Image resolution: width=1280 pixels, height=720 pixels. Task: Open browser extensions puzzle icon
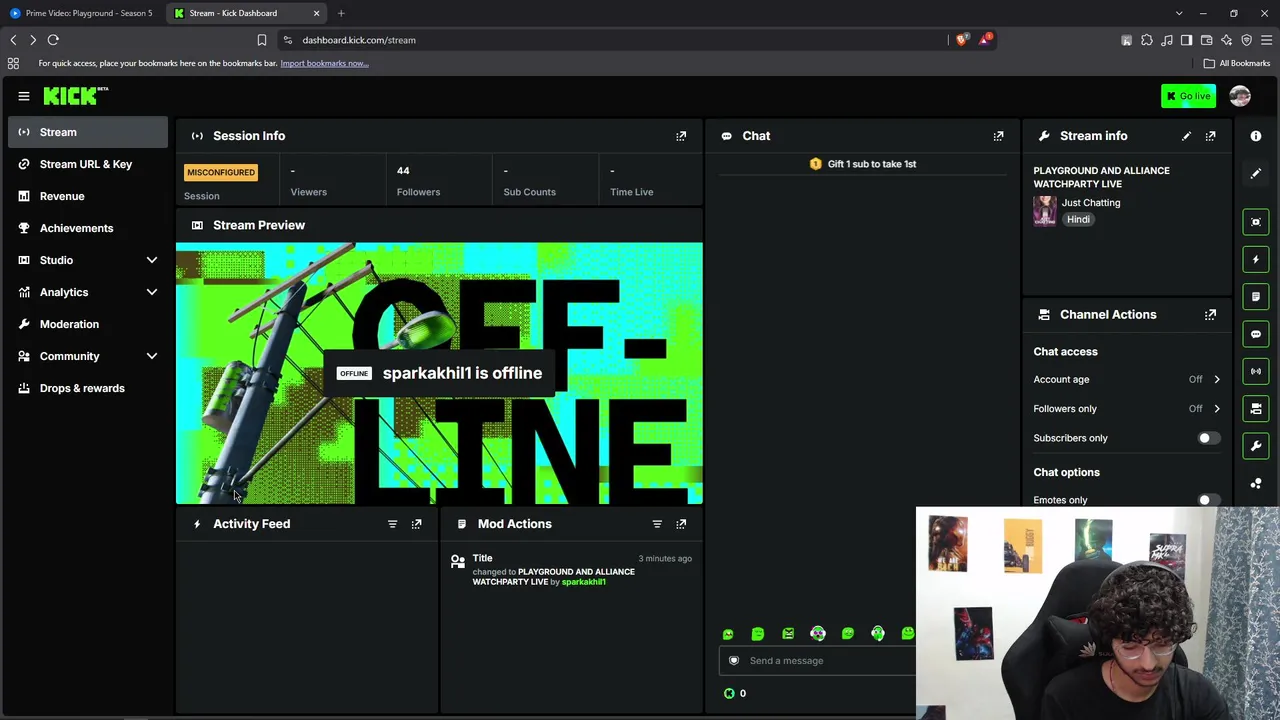(1147, 40)
